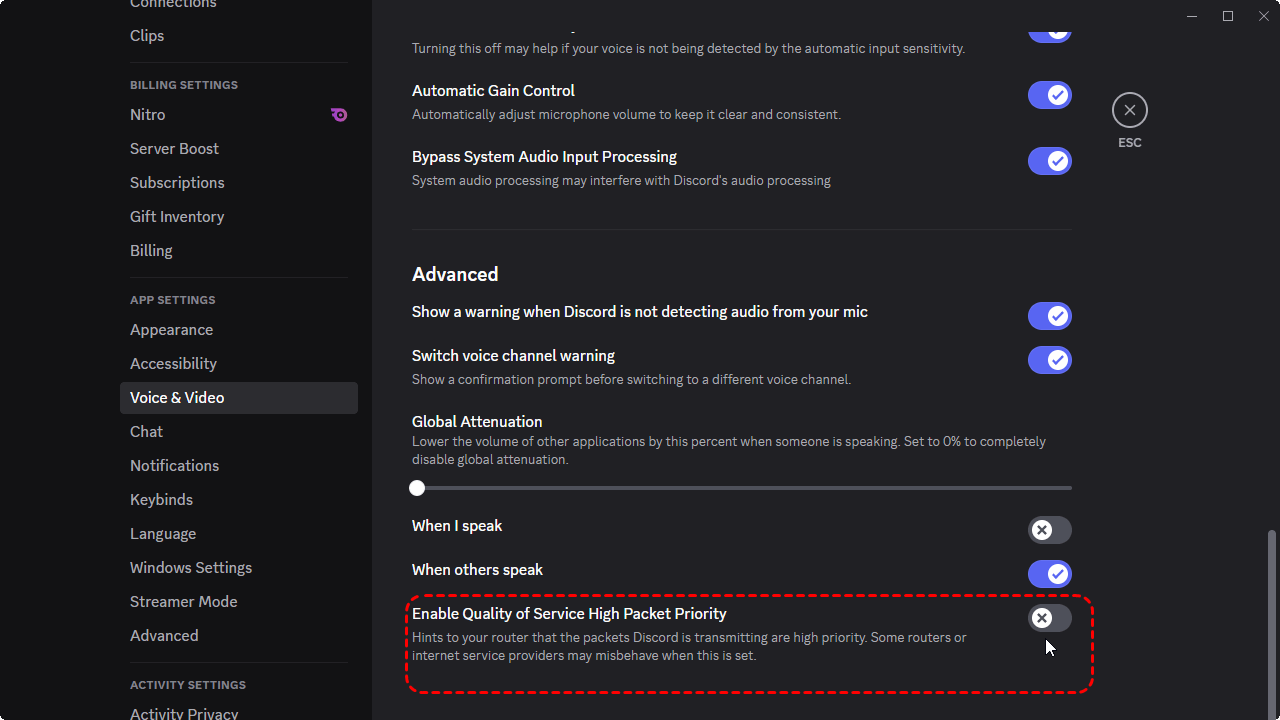
Task: Open Appearance settings
Action: pos(171,330)
